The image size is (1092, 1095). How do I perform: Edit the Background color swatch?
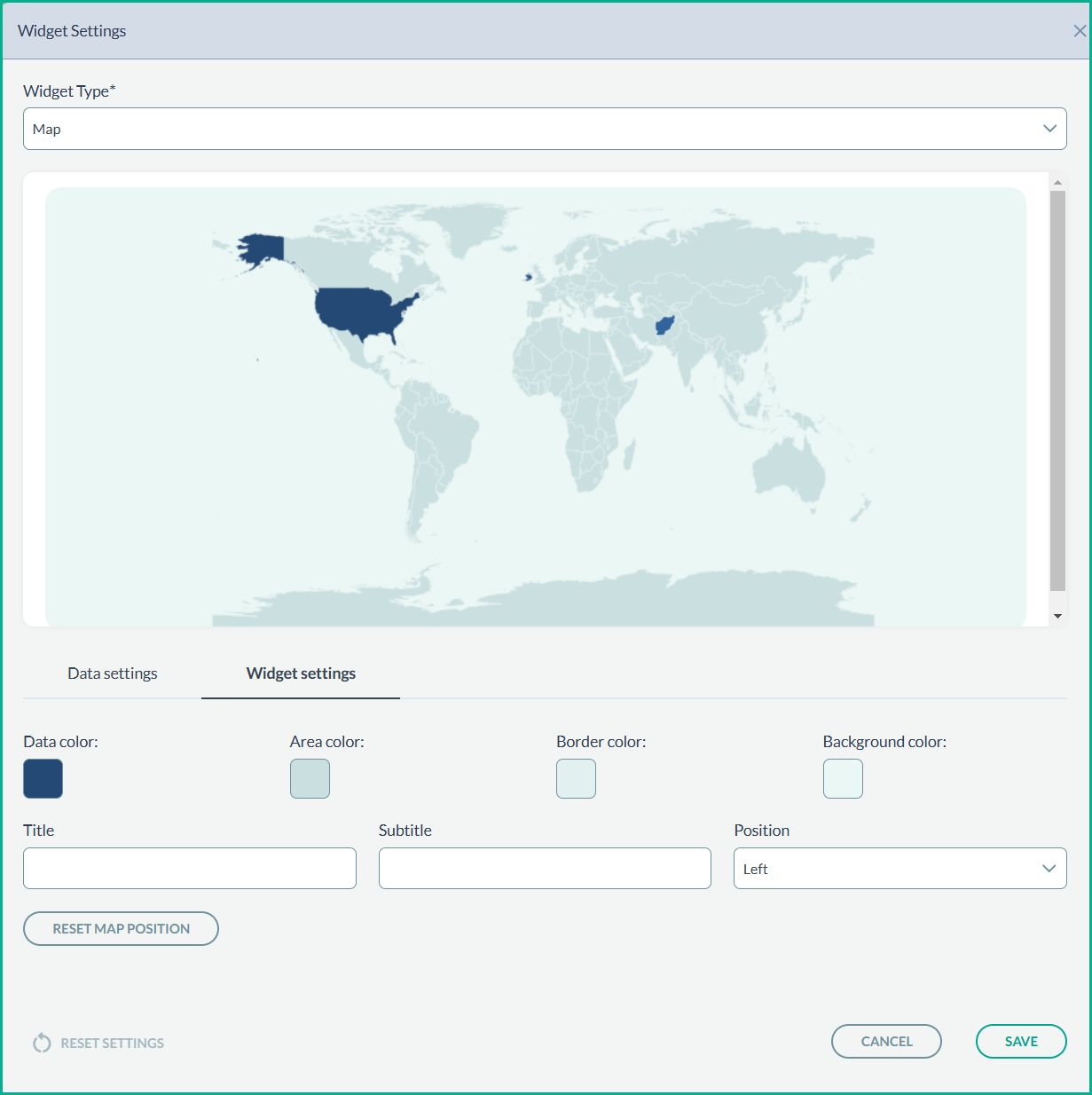coord(843,778)
